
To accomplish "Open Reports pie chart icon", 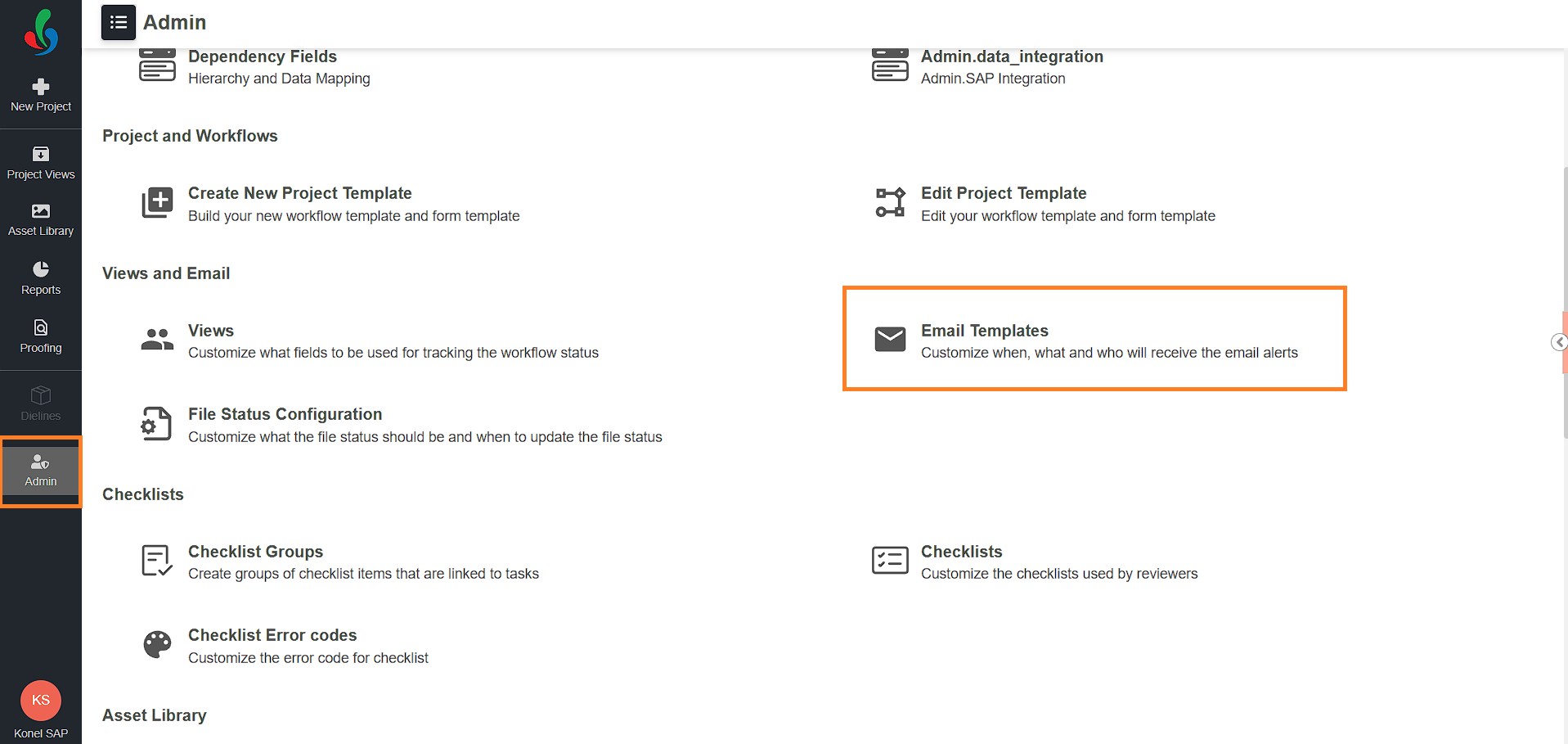I will [41, 268].
